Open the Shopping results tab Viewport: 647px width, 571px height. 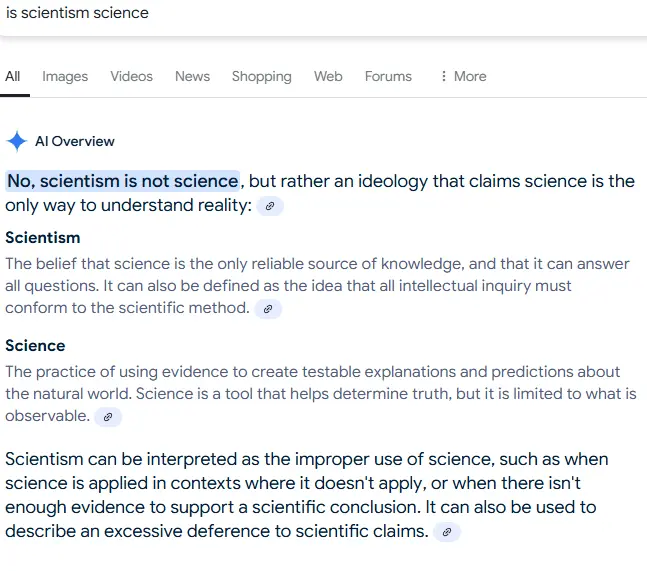(x=262, y=76)
